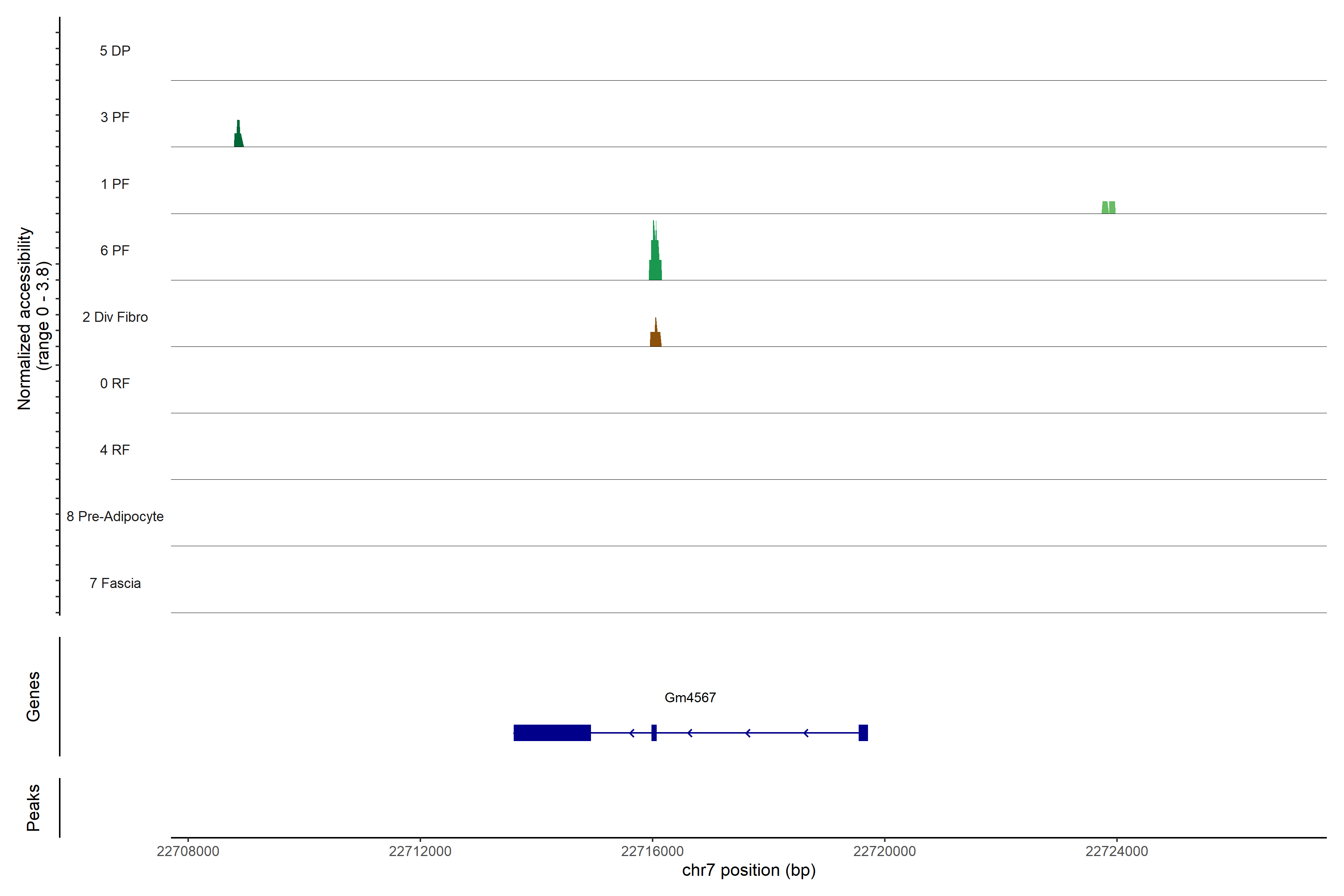Click the small middle Gm4567 exon
1344x896 pixels.
pyautogui.click(x=654, y=732)
